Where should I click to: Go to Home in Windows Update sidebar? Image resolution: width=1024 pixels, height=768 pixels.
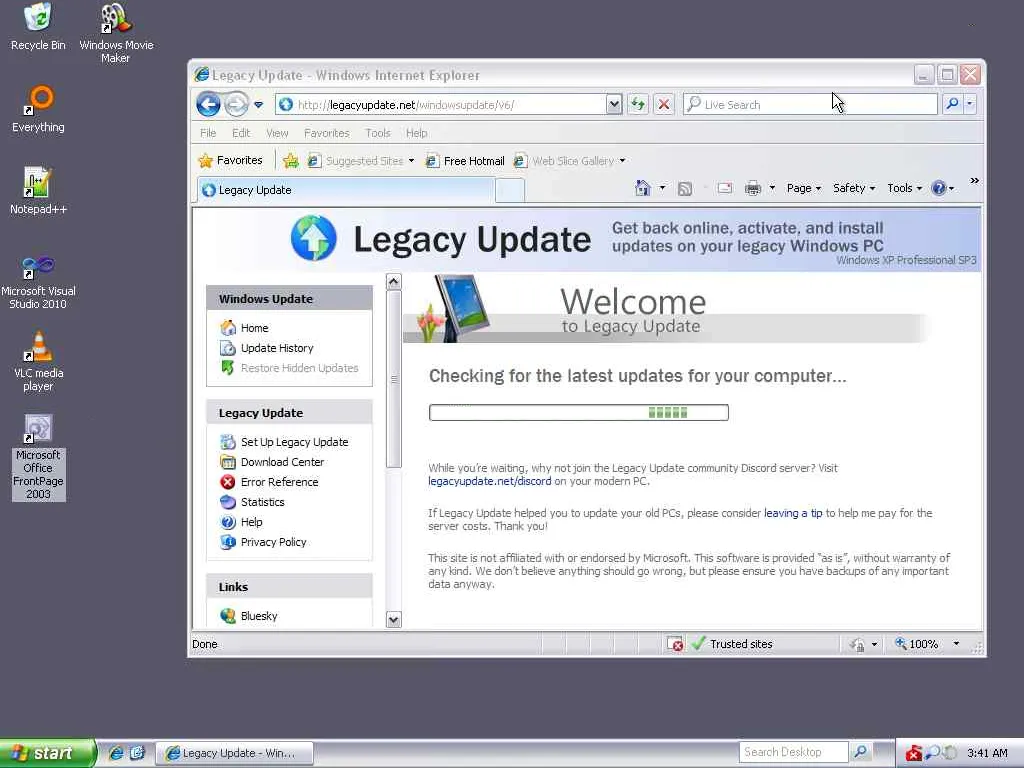tap(254, 328)
